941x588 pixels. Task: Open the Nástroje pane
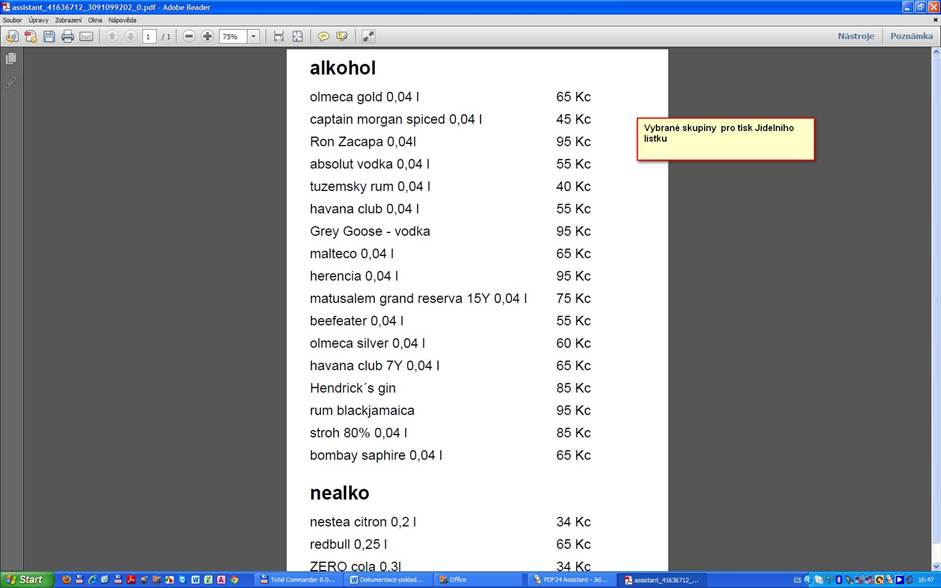click(x=856, y=36)
